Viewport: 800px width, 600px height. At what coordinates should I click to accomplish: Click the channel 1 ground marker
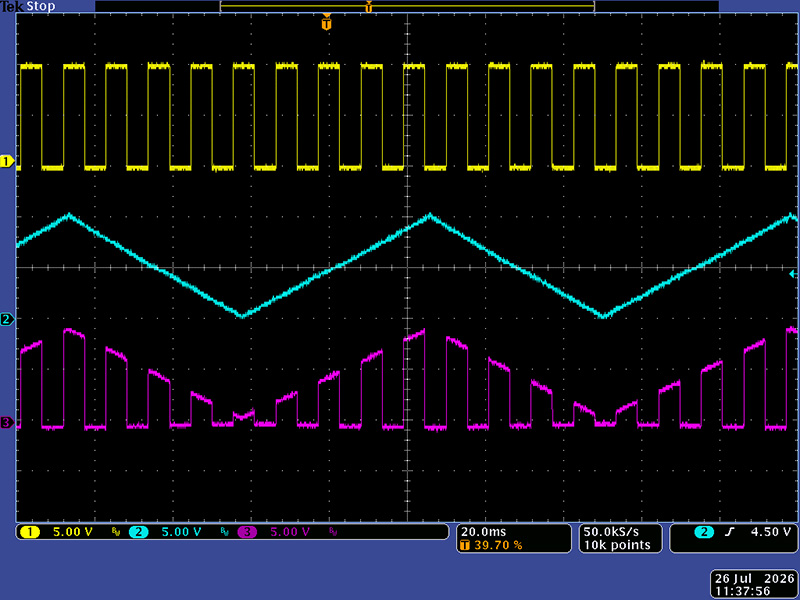pos(7,162)
